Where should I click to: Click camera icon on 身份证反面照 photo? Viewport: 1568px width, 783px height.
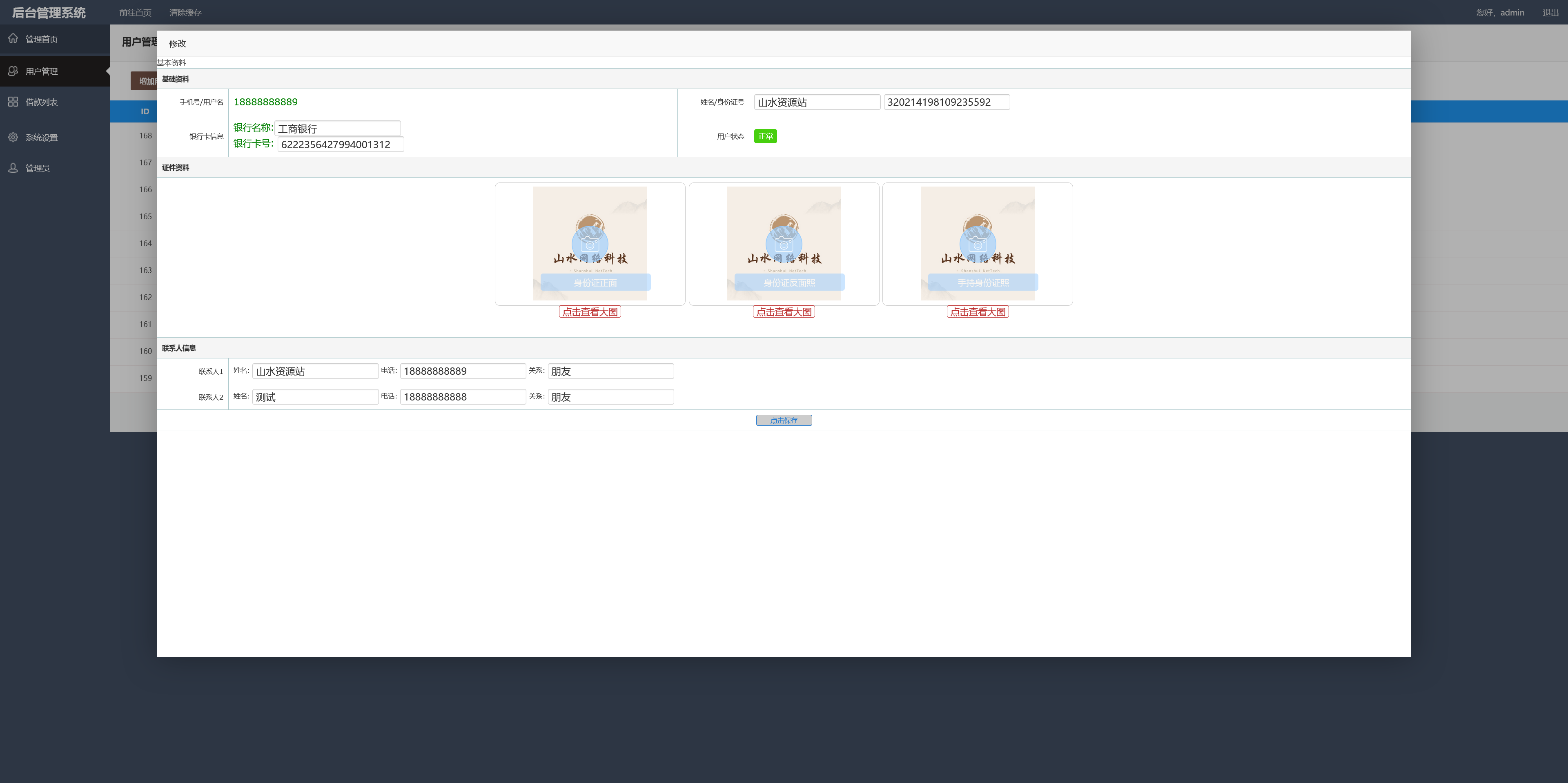click(784, 244)
